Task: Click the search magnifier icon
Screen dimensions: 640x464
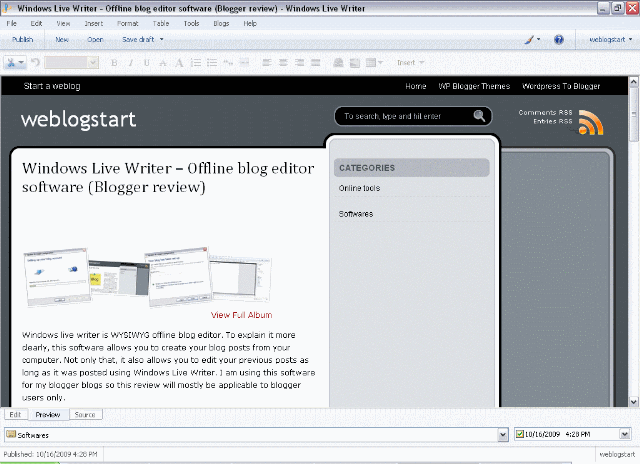Action: pyautogui.click(x=479, y=116)
